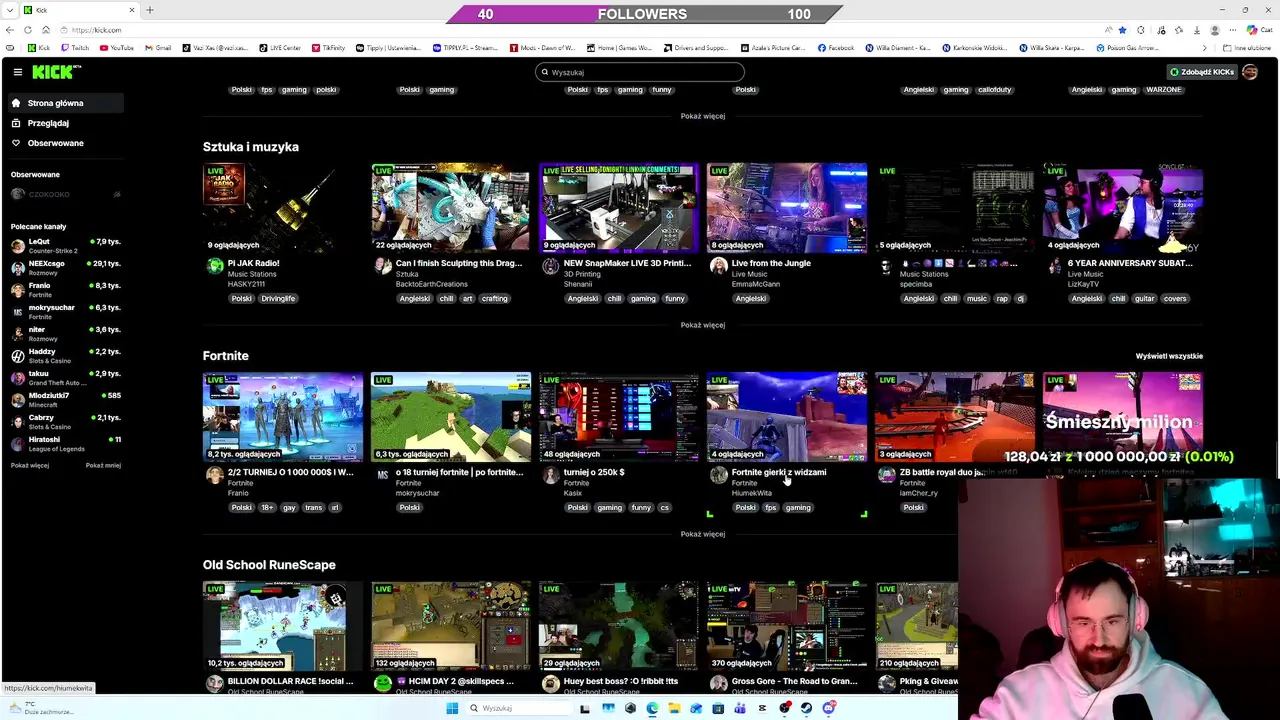The width and height of the screenshot is (1280, 720).
Task: Collapse sidebar list with Pokaż mniej
Action: click(x=103, y=465)
